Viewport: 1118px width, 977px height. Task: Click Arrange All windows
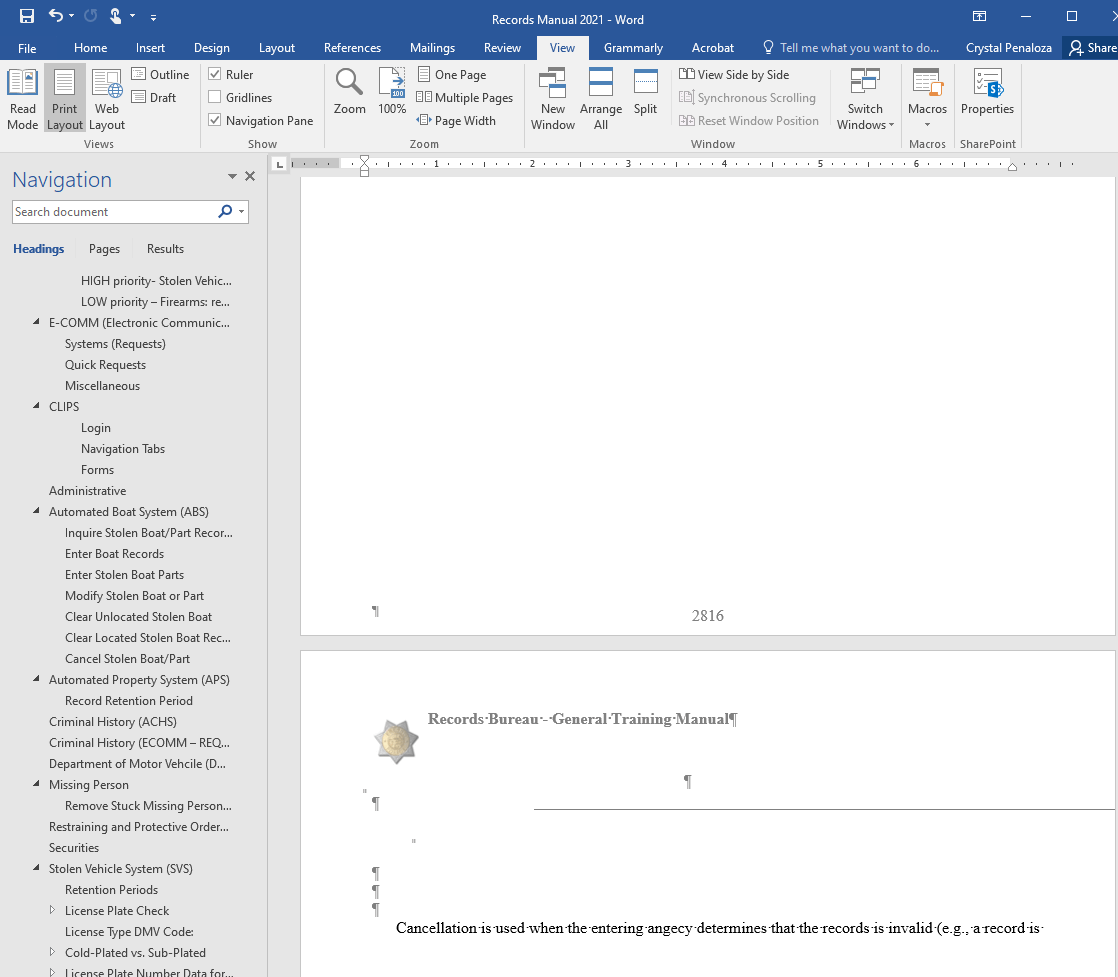[x=601, y=99]
